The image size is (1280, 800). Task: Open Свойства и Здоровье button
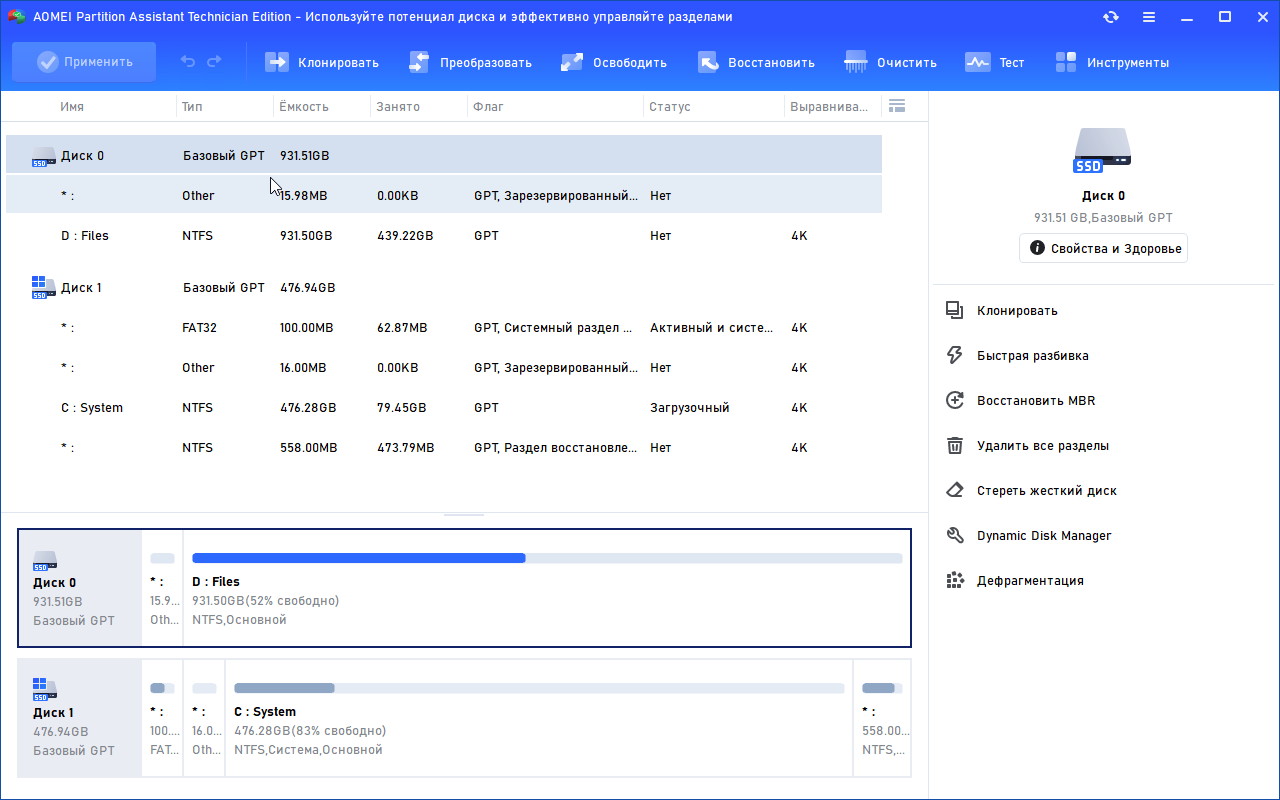(x=1103, y=248)
